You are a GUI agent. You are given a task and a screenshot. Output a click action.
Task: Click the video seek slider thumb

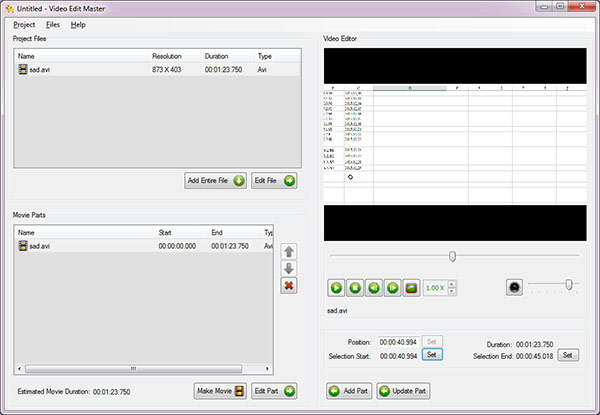tap(452, 256)
